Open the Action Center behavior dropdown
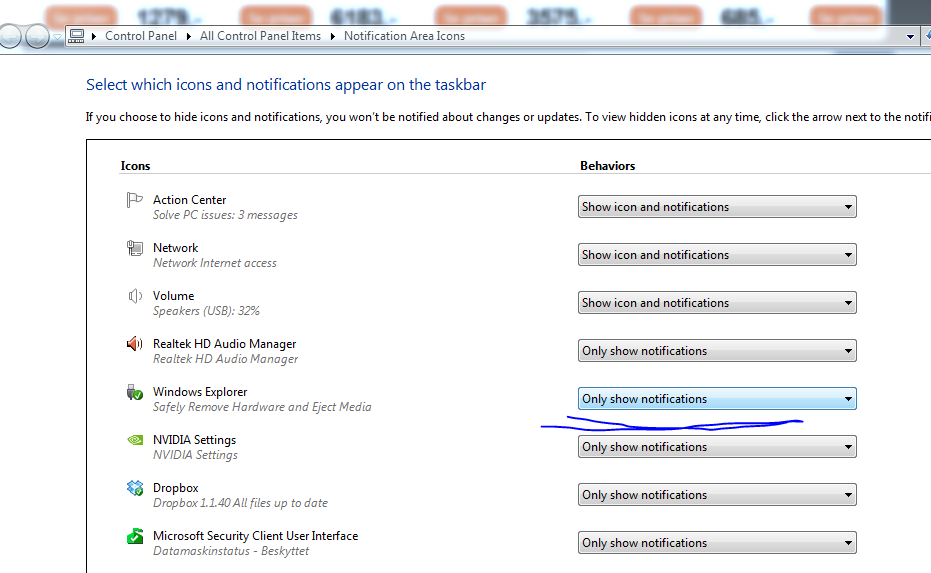This screenshot has height=573, width=931. click(717, 207)
